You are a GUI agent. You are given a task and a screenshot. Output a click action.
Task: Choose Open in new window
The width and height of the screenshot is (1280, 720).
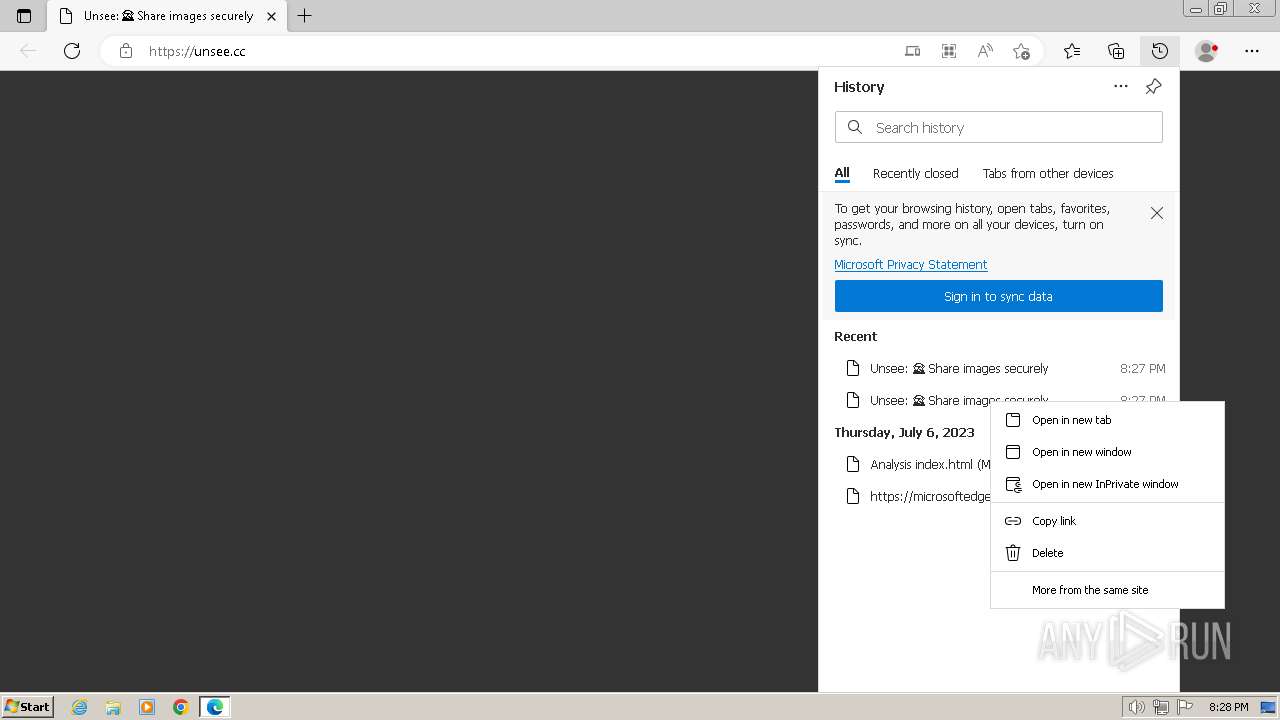pos(1107,452)
